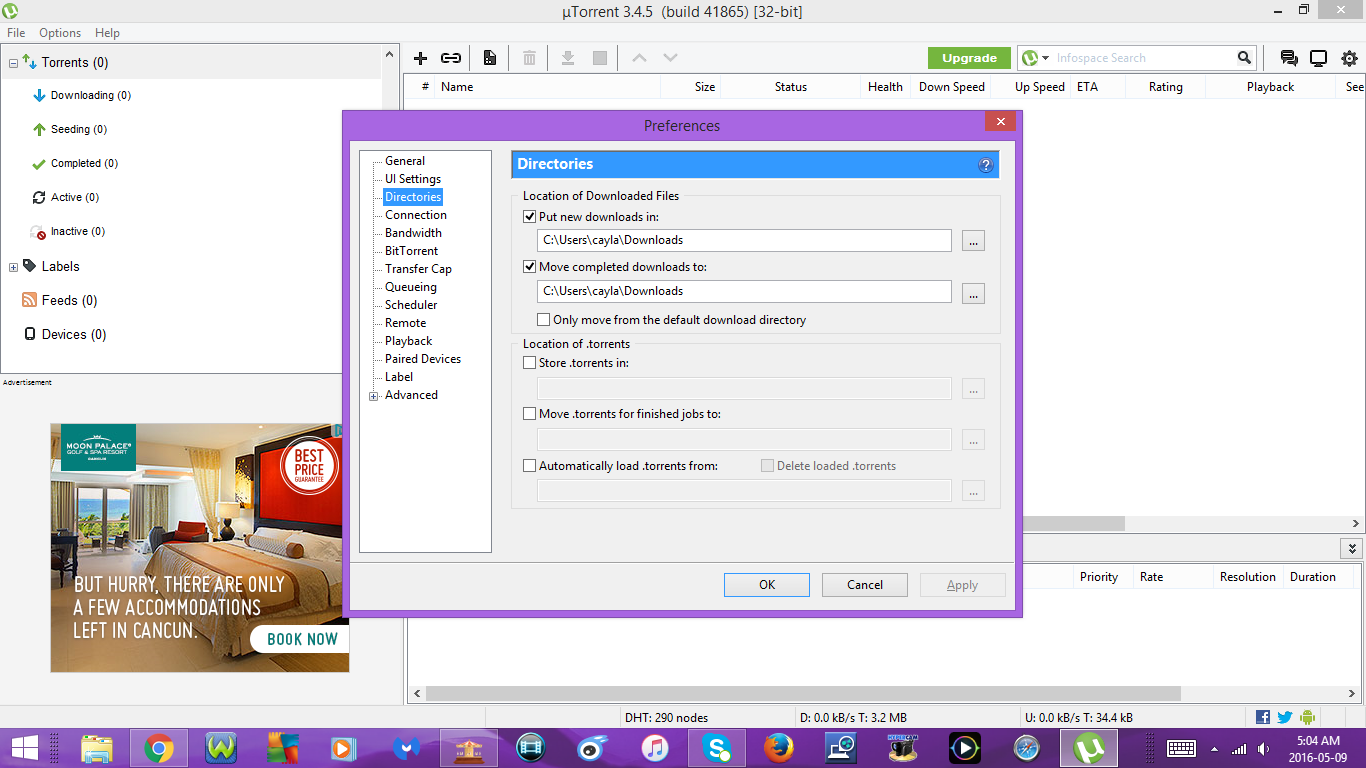Open the chat bubbles icon in toolbar
Screen dimensions: 1366x768
point(1289,58)
